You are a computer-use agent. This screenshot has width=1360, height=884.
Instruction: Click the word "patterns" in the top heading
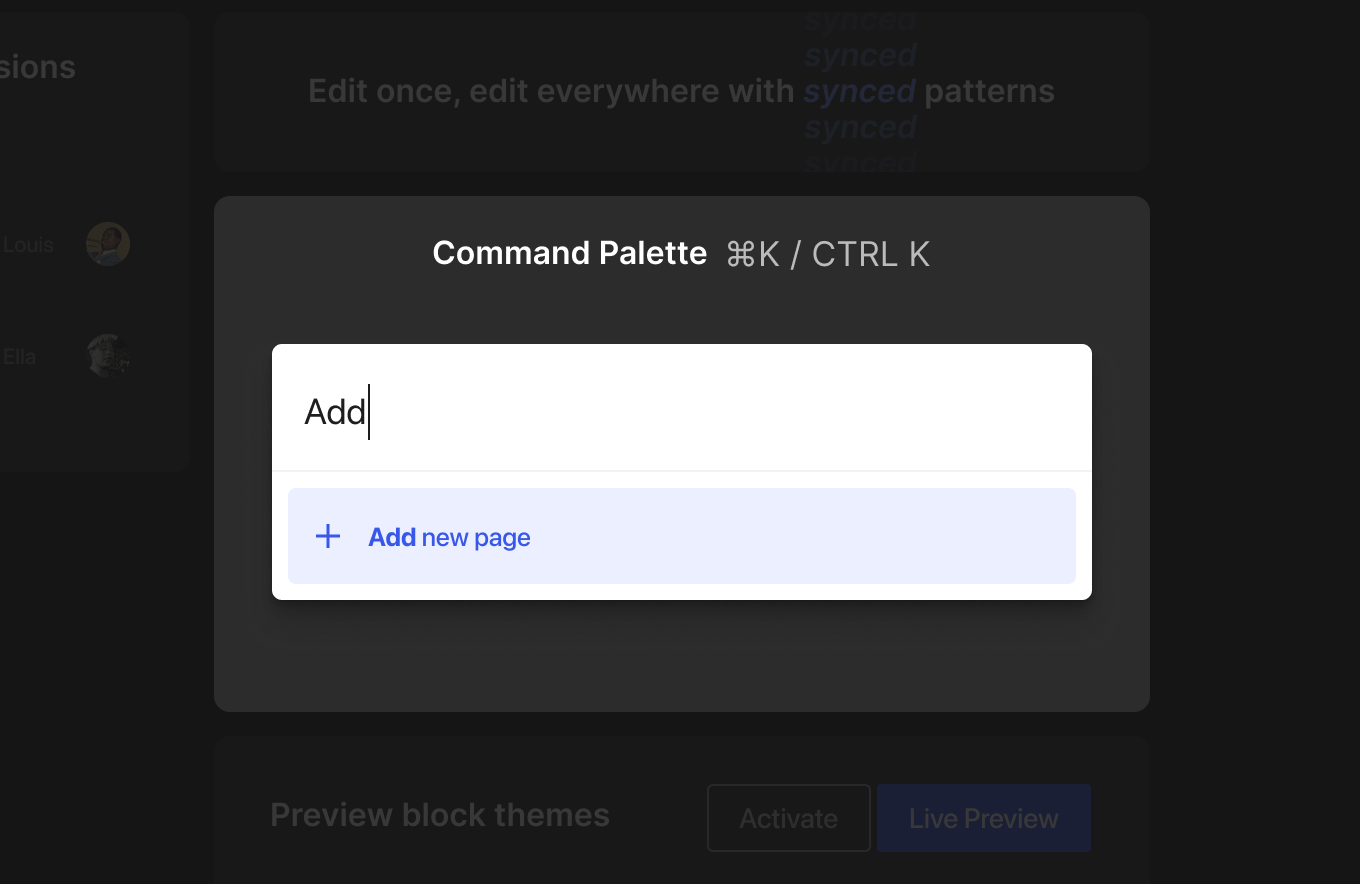pyautogui.click(x=989, y=91)
